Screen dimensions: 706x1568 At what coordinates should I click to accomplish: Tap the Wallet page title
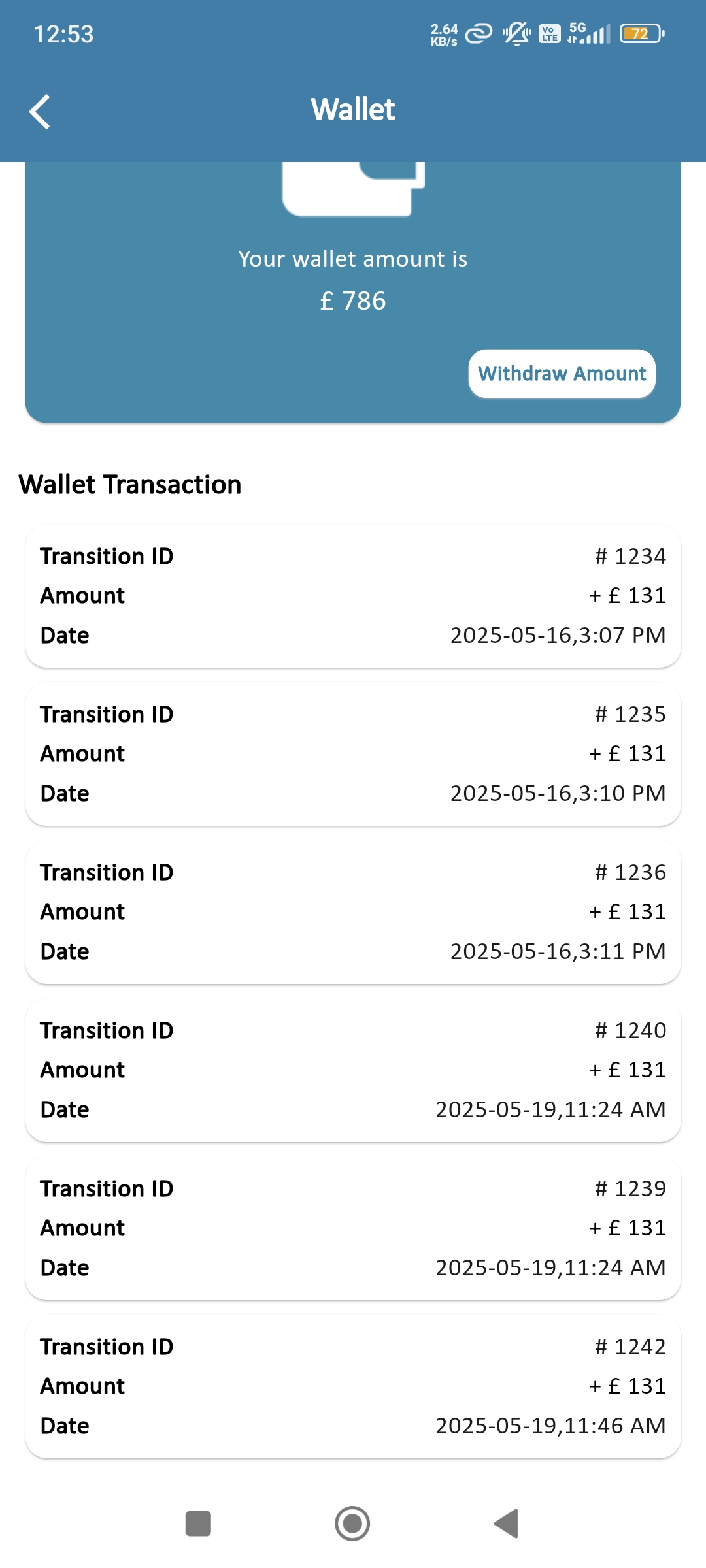[x=353, y=109]
